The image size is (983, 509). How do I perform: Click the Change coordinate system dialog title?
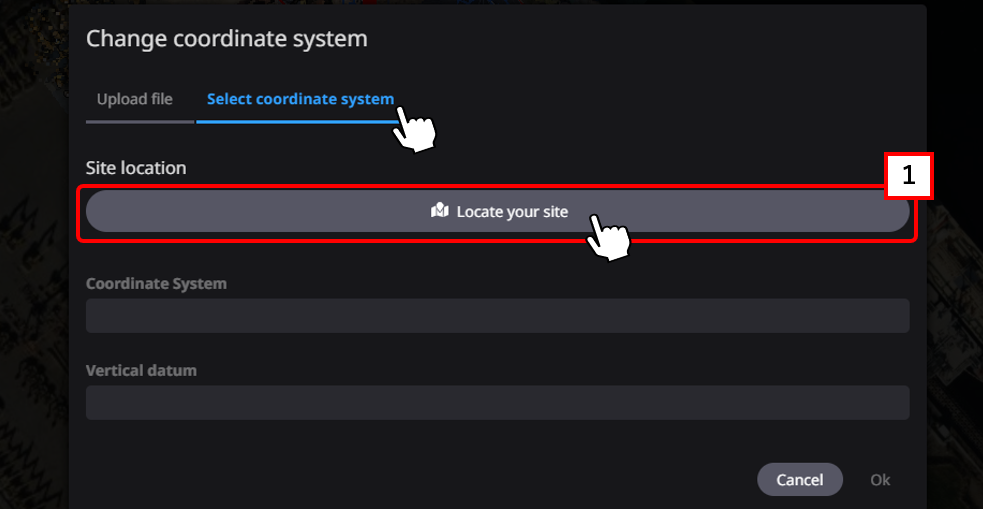pos(227,39)
